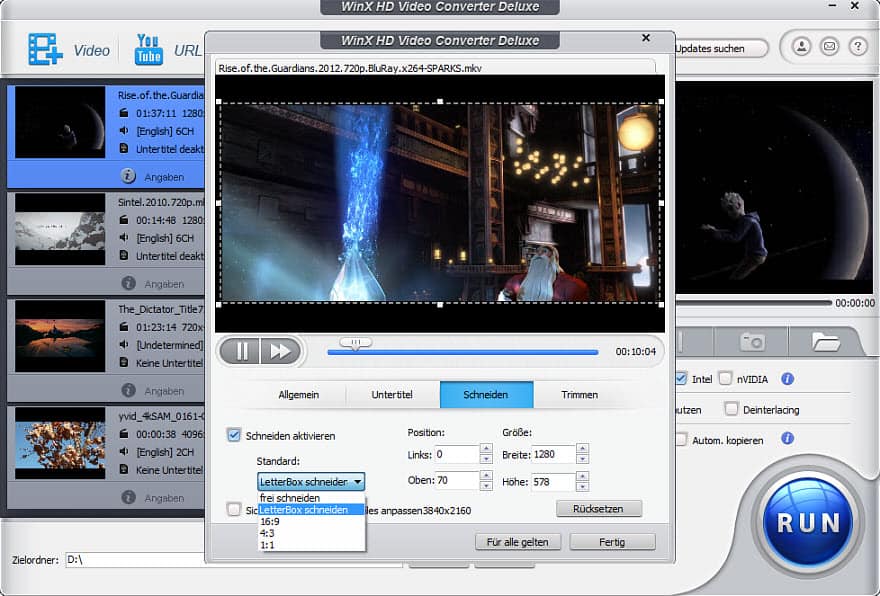Open the output folder icon
The width and height of the screenshot is (880, 596).
point(825,341)
